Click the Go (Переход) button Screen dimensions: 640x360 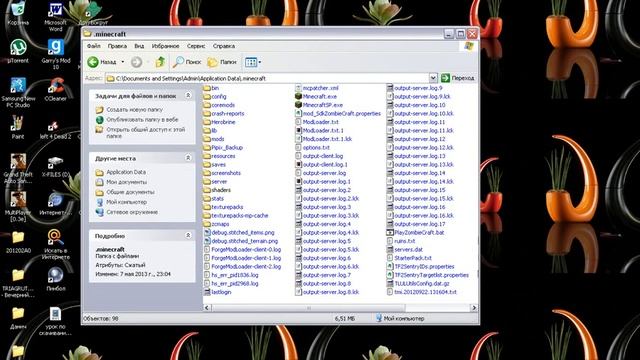pos(458,78)
